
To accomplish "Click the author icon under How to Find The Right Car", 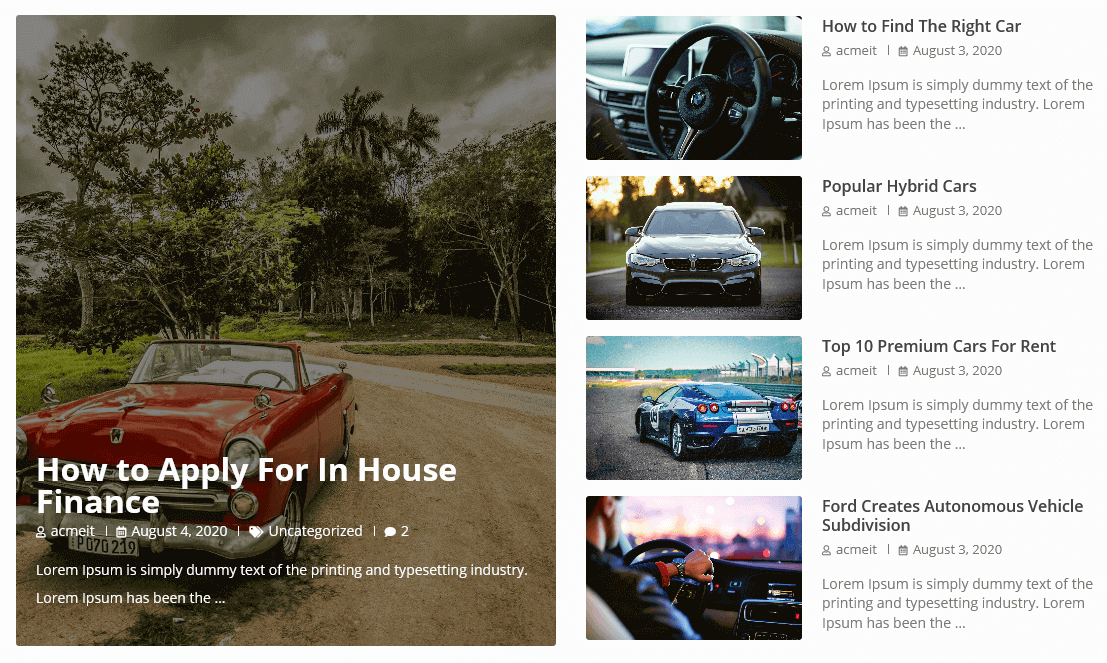I will 827,52.
